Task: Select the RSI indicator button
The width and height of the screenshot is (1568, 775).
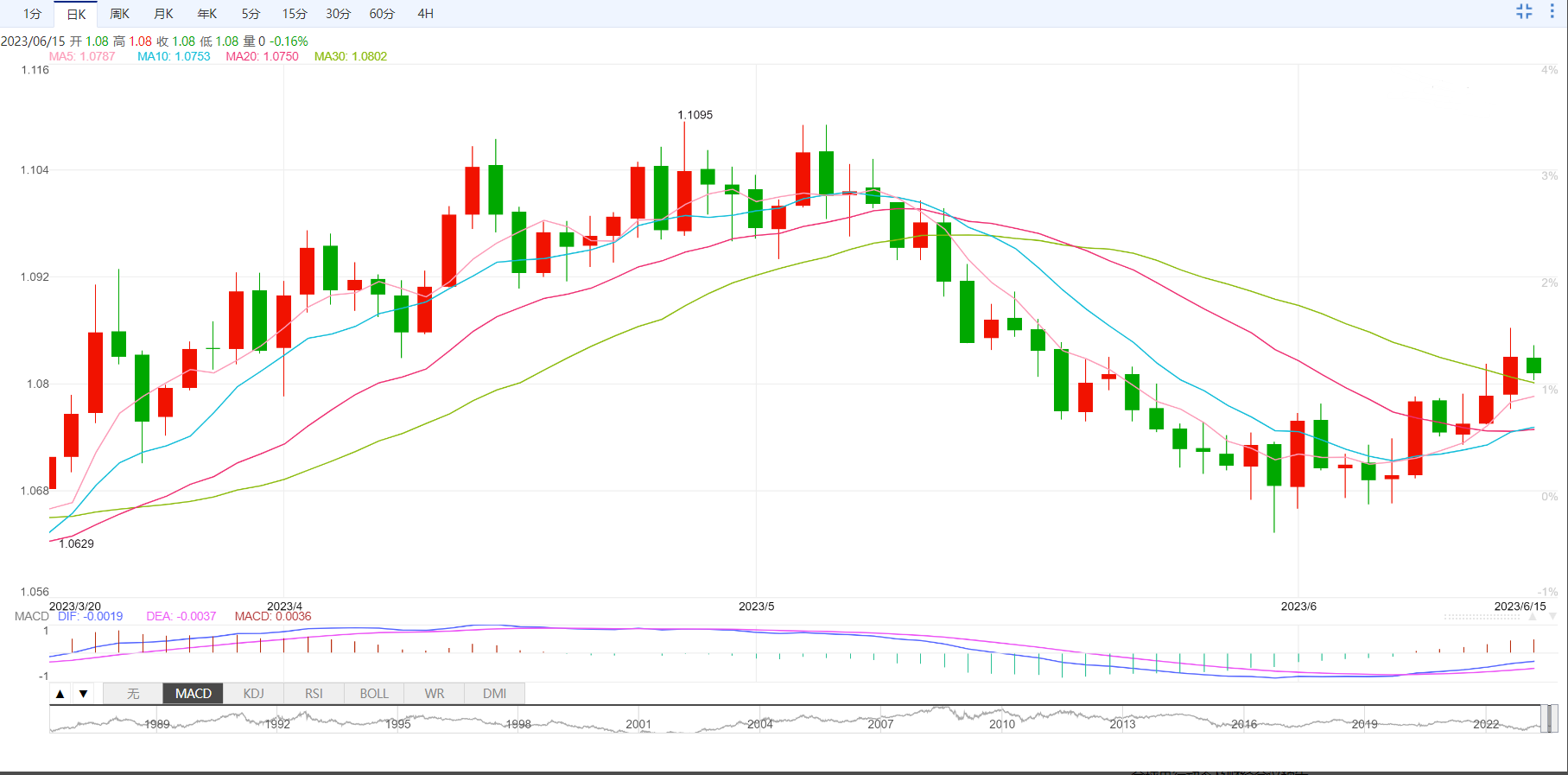Action: 314,694
